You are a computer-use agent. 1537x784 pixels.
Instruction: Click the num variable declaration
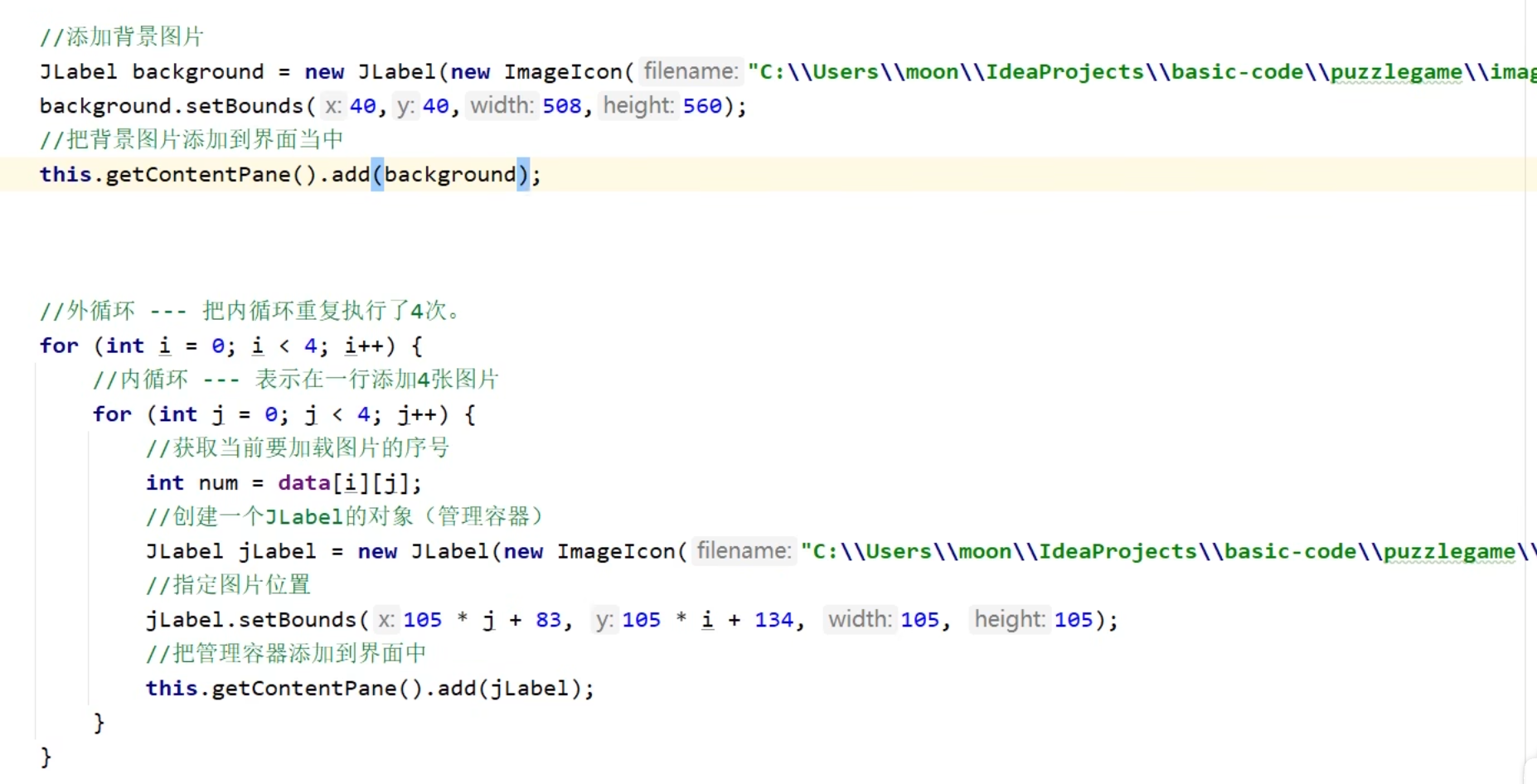[218, 483]
